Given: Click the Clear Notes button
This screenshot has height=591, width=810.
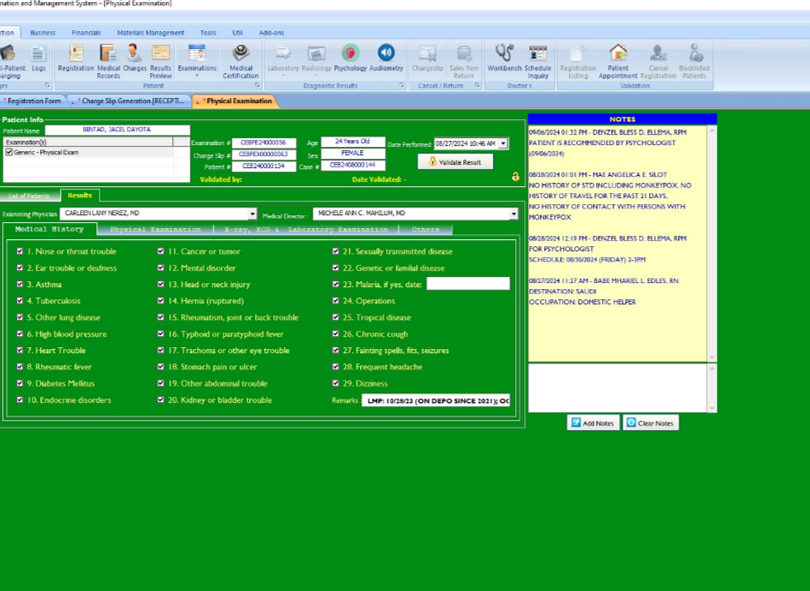Looking at the screenshot, I should pos(651,423).
